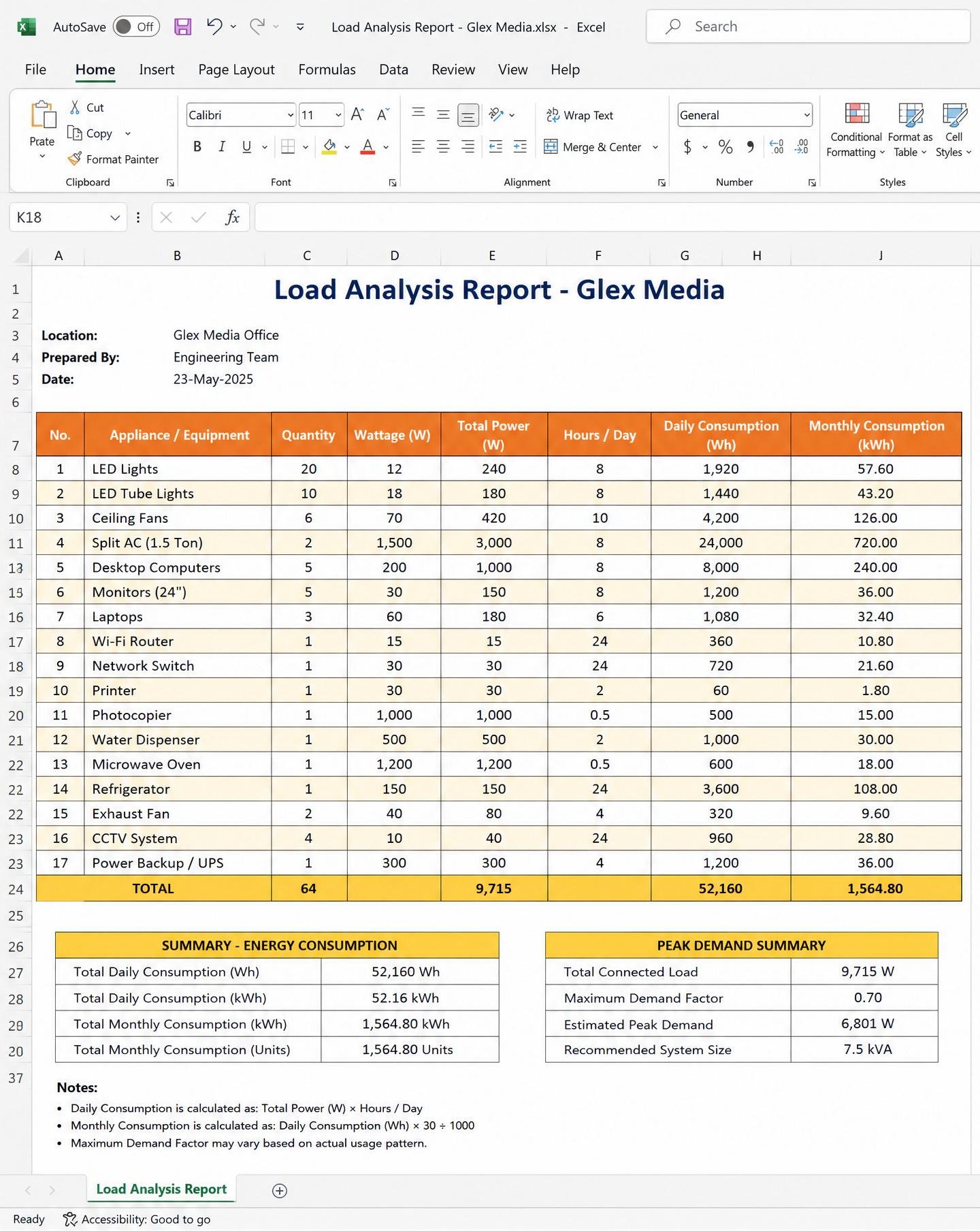This screenshot has height=1231, width=980.
Task: Click the Borders grid icon
Action: (288, 146)
